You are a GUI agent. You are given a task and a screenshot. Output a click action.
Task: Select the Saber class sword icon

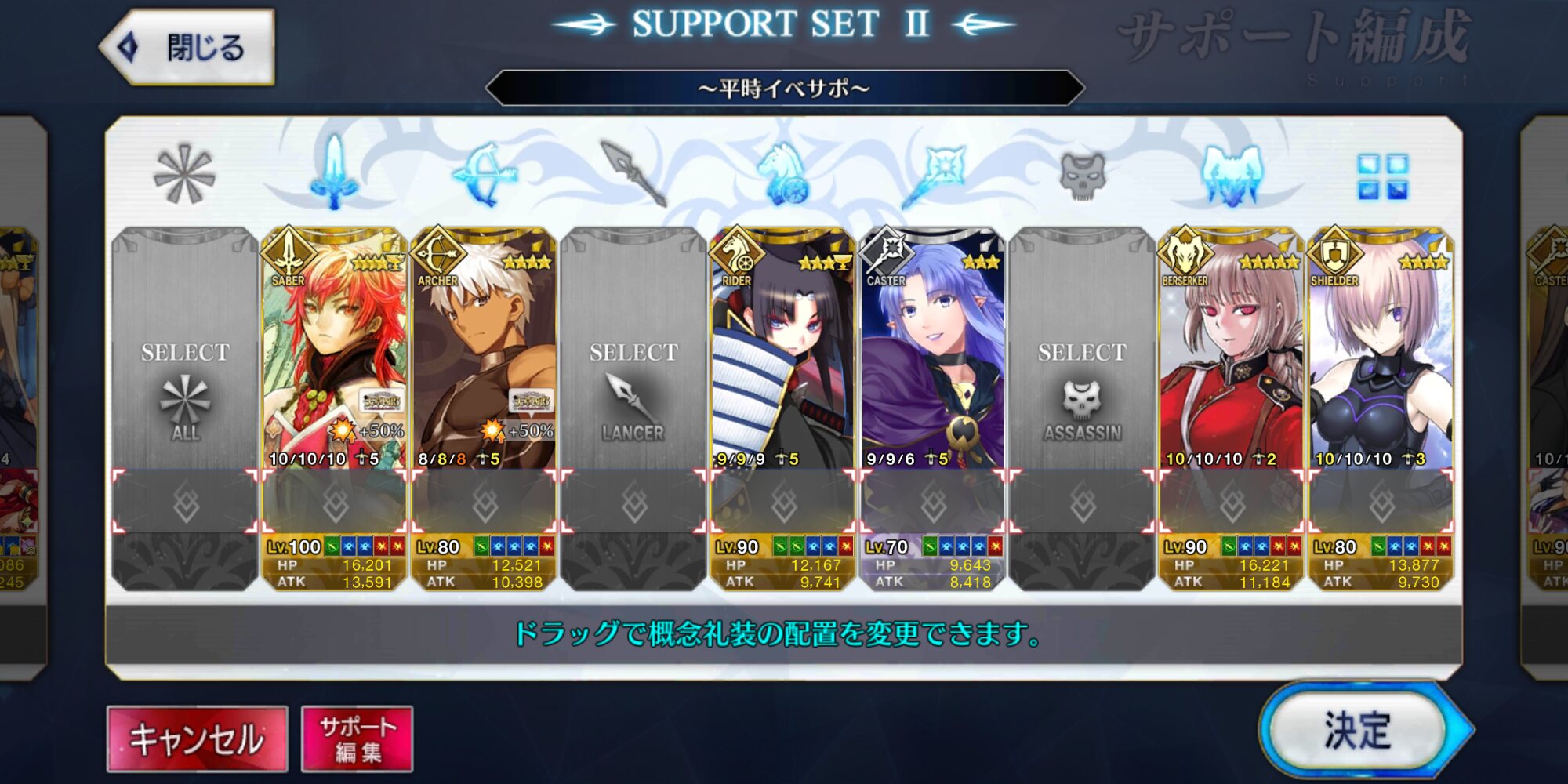(x=334, y=172)
